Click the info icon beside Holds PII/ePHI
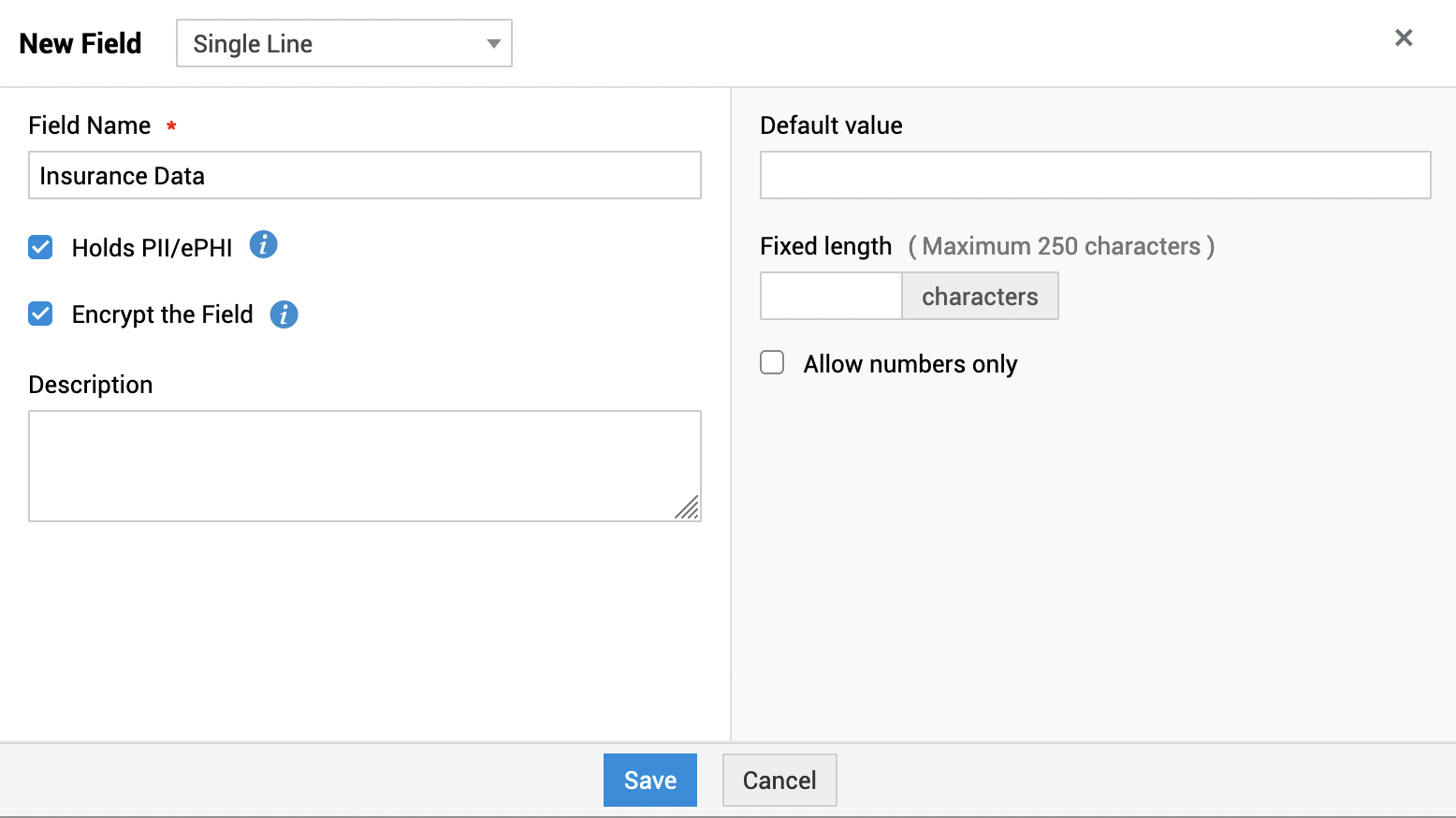Screen dimensions: 1456x818 pyautogui.click(x=264, y=245)
